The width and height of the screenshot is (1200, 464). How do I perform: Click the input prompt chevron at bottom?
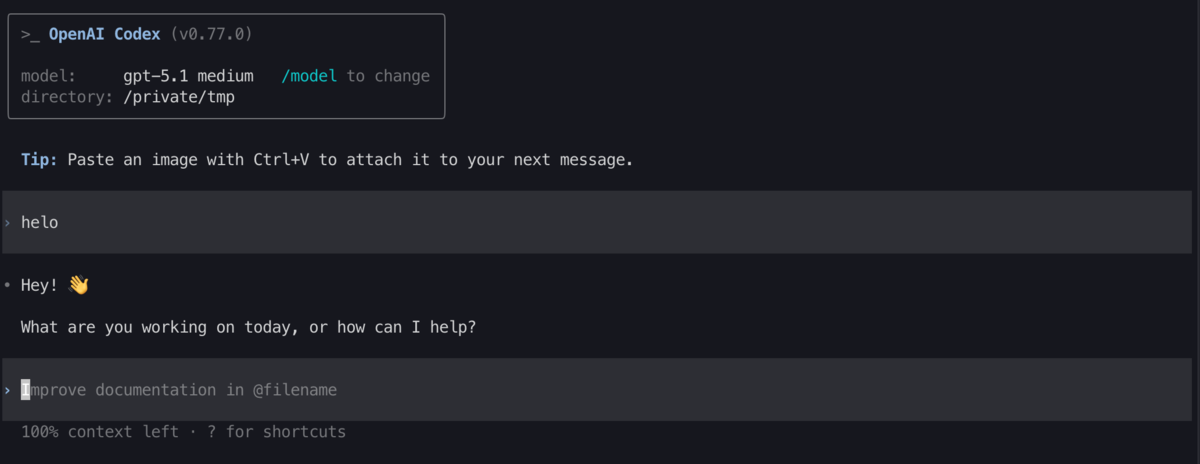click(x=7, y=390)
